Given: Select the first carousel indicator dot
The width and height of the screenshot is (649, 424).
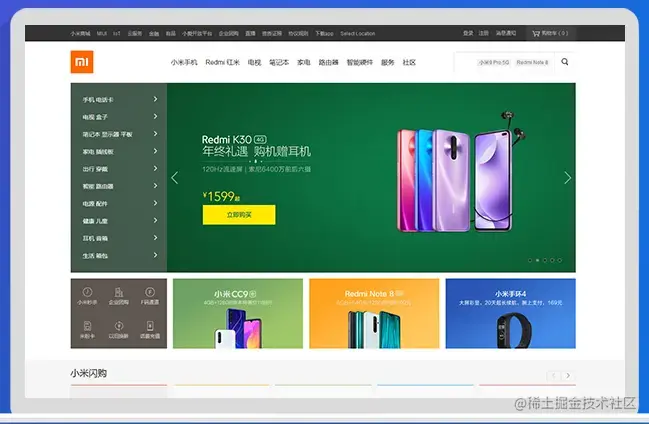Looking at the screenshot, I should (530, 260).
